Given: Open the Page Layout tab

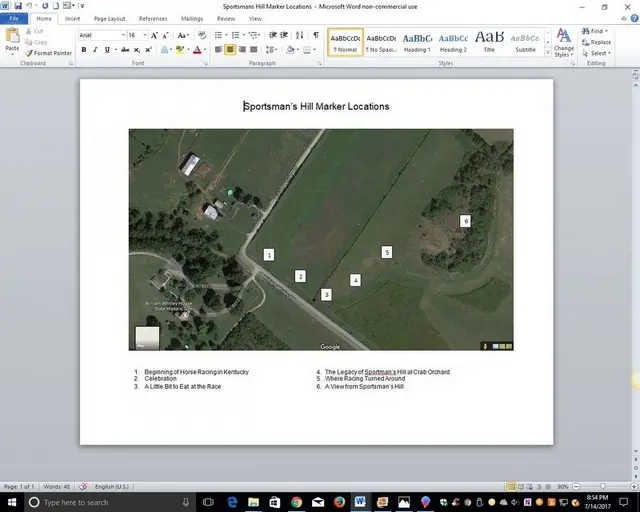Looking at the screenshot, I should tap(109, 19).
